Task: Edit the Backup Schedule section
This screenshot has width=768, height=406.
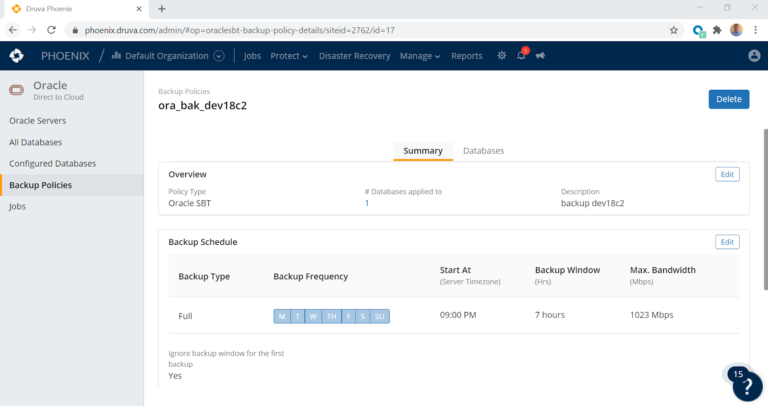Action: pyautogui.click(x=727, y=242)
